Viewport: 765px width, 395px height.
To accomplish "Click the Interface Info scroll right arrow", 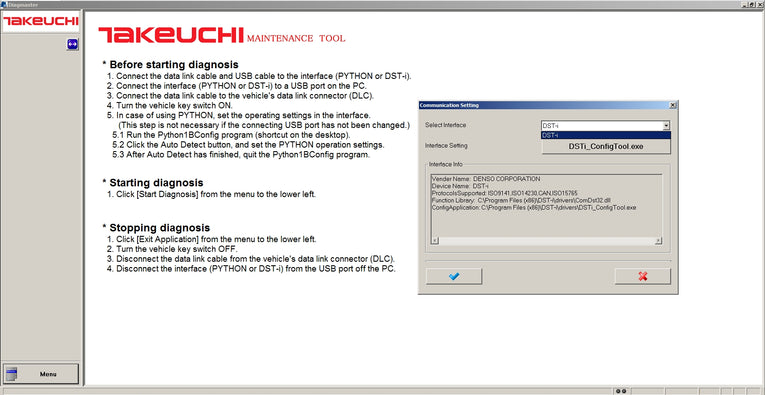I will 659,241.
